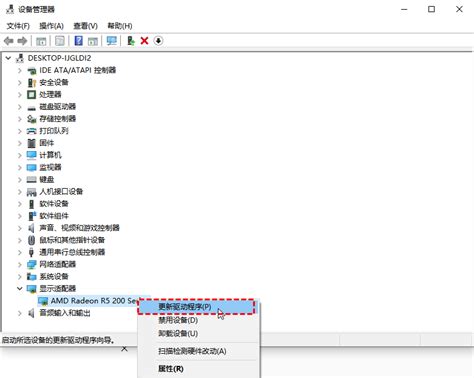Click the scan for hardware changes monitor icon
This screenshot has height=378, width=474.
pos(112,41)
